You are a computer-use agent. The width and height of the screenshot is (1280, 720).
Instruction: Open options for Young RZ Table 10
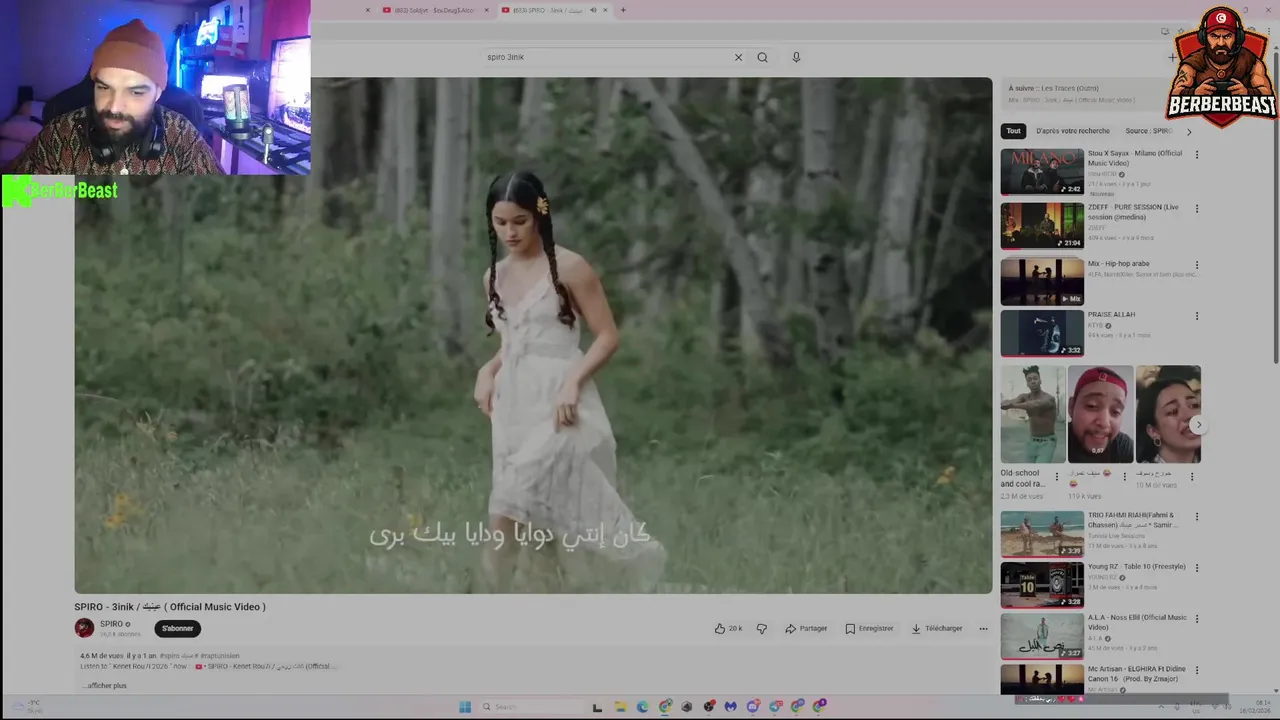pos(1197,568)
